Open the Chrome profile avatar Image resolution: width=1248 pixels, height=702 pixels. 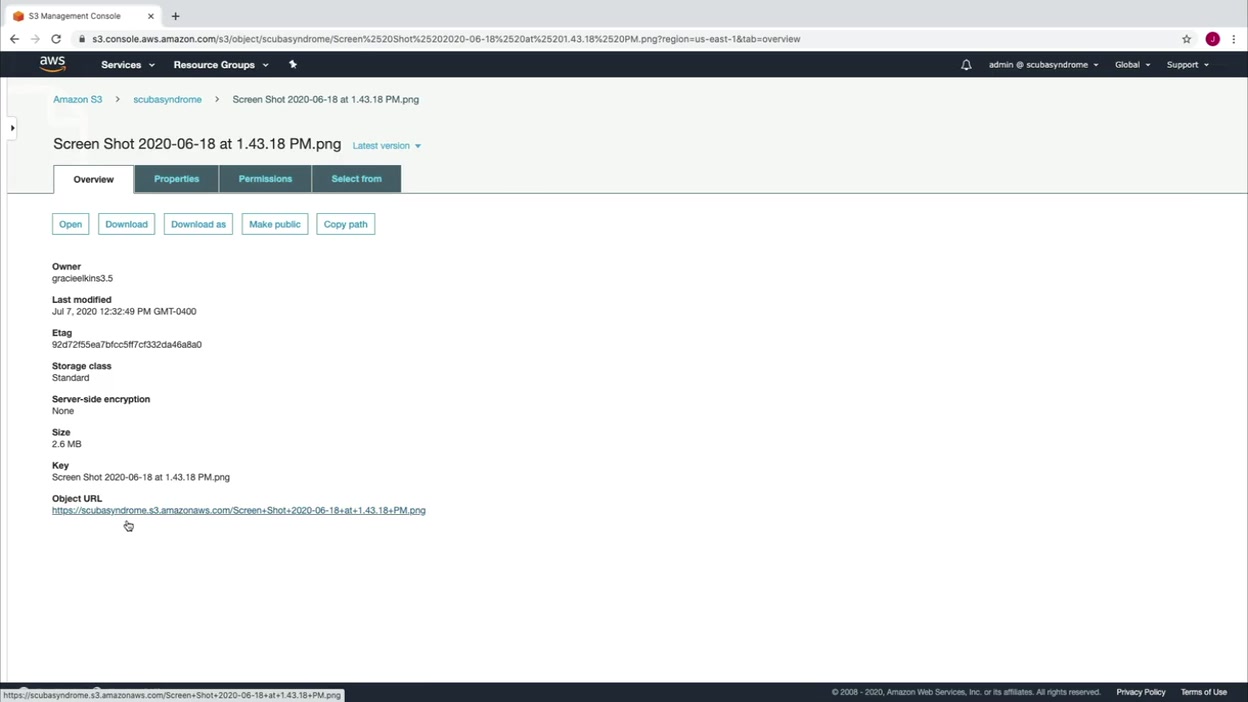1212,39
